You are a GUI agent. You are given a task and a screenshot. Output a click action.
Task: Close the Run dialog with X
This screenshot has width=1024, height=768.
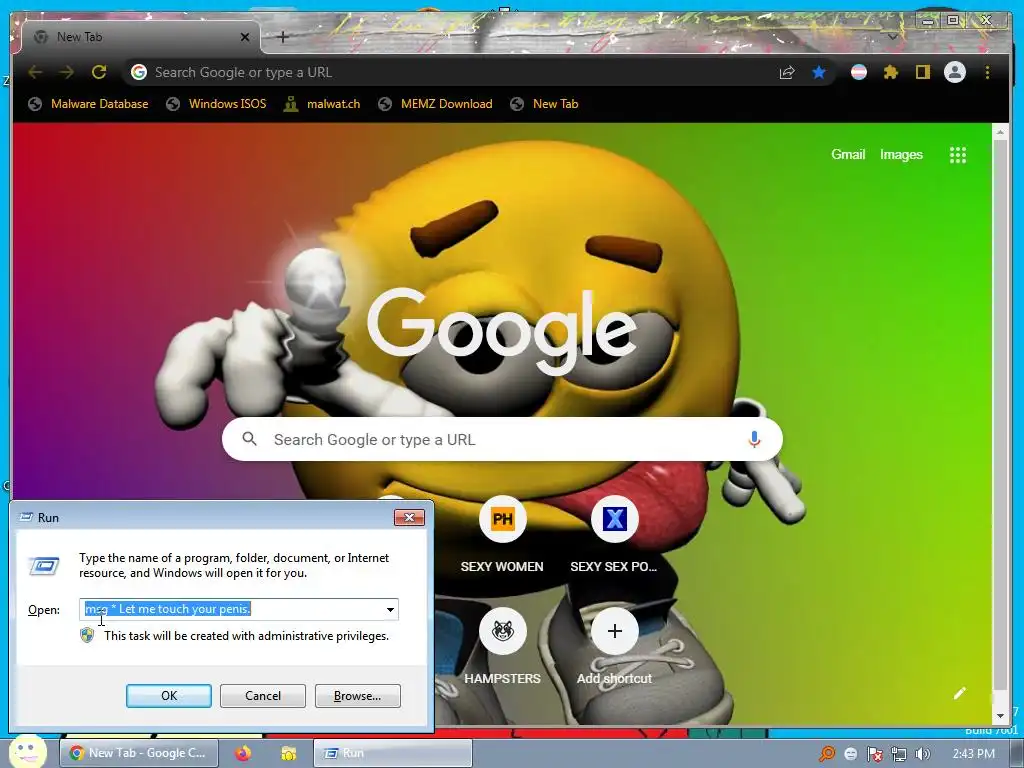point(409,517)
